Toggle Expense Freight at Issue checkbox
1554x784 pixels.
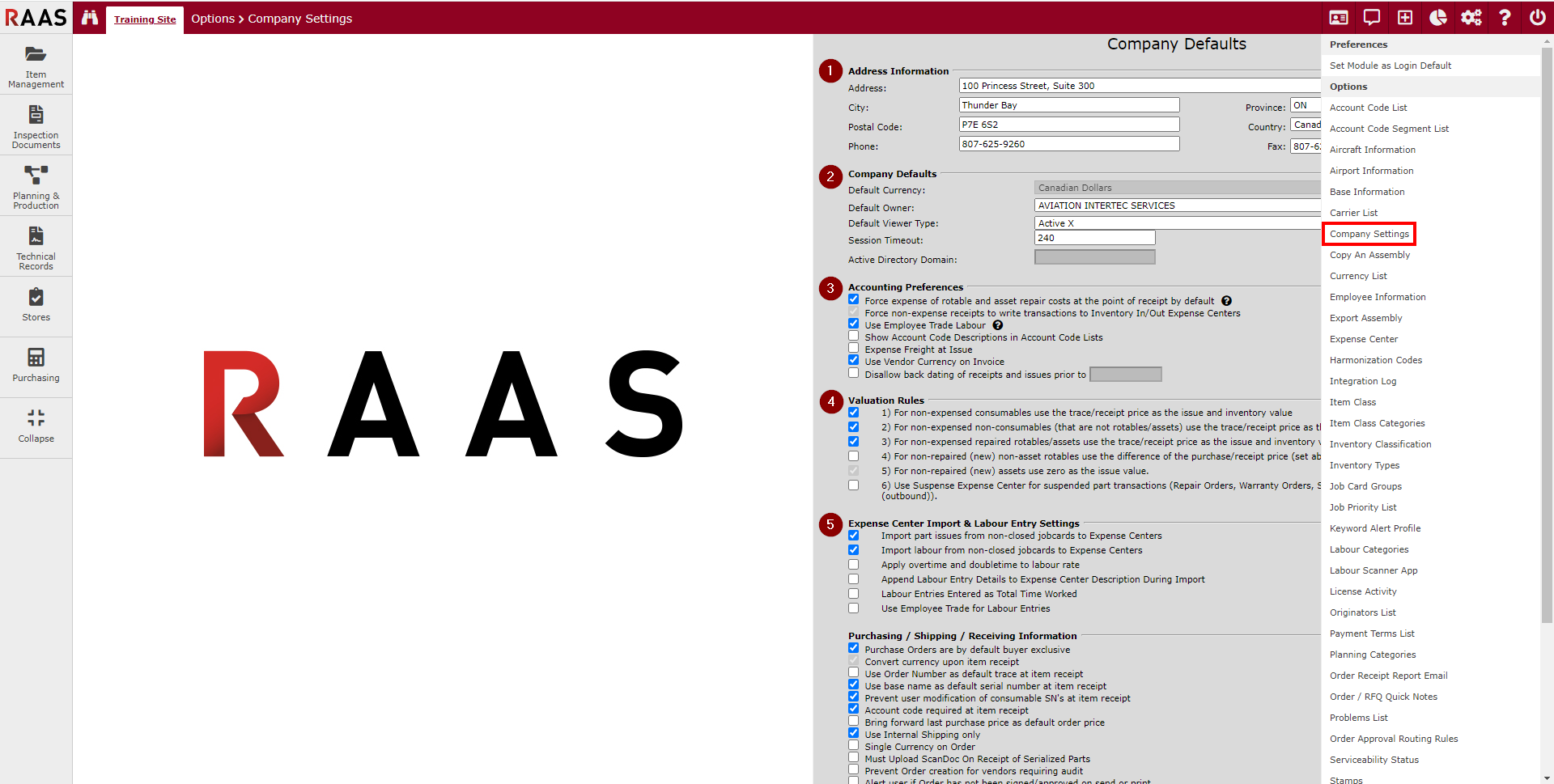pyautogui.click(x=853, y=349)
